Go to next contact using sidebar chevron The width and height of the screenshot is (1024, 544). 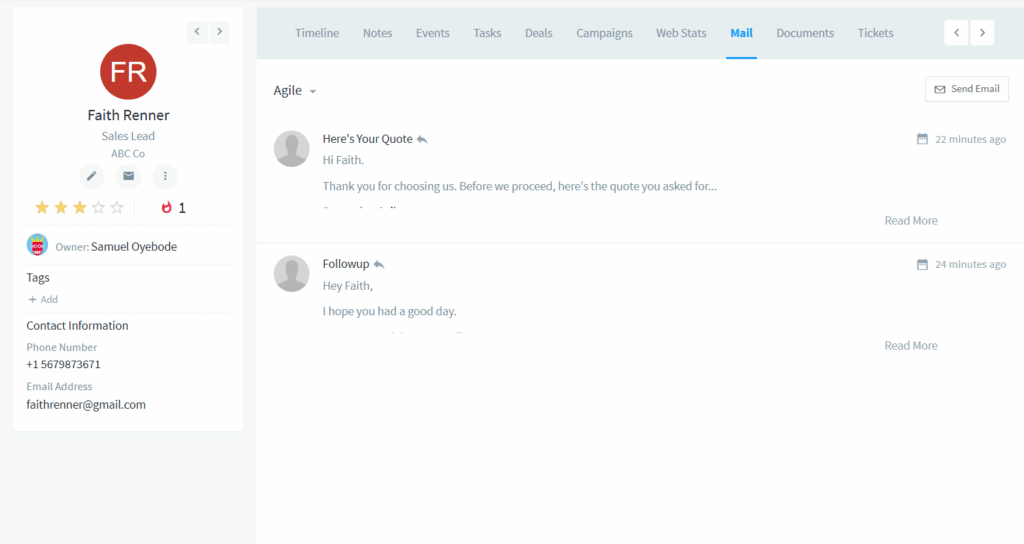219,32
